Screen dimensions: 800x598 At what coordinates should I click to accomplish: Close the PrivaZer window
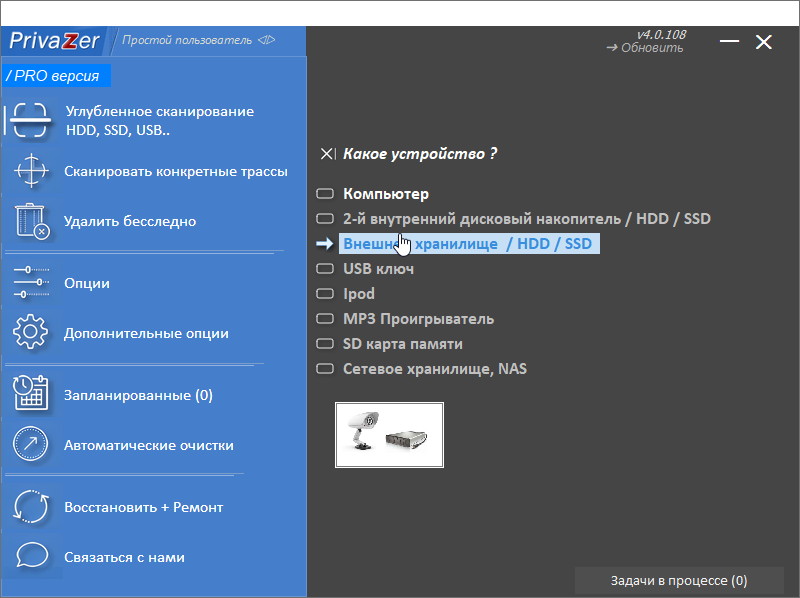[763, 42]
